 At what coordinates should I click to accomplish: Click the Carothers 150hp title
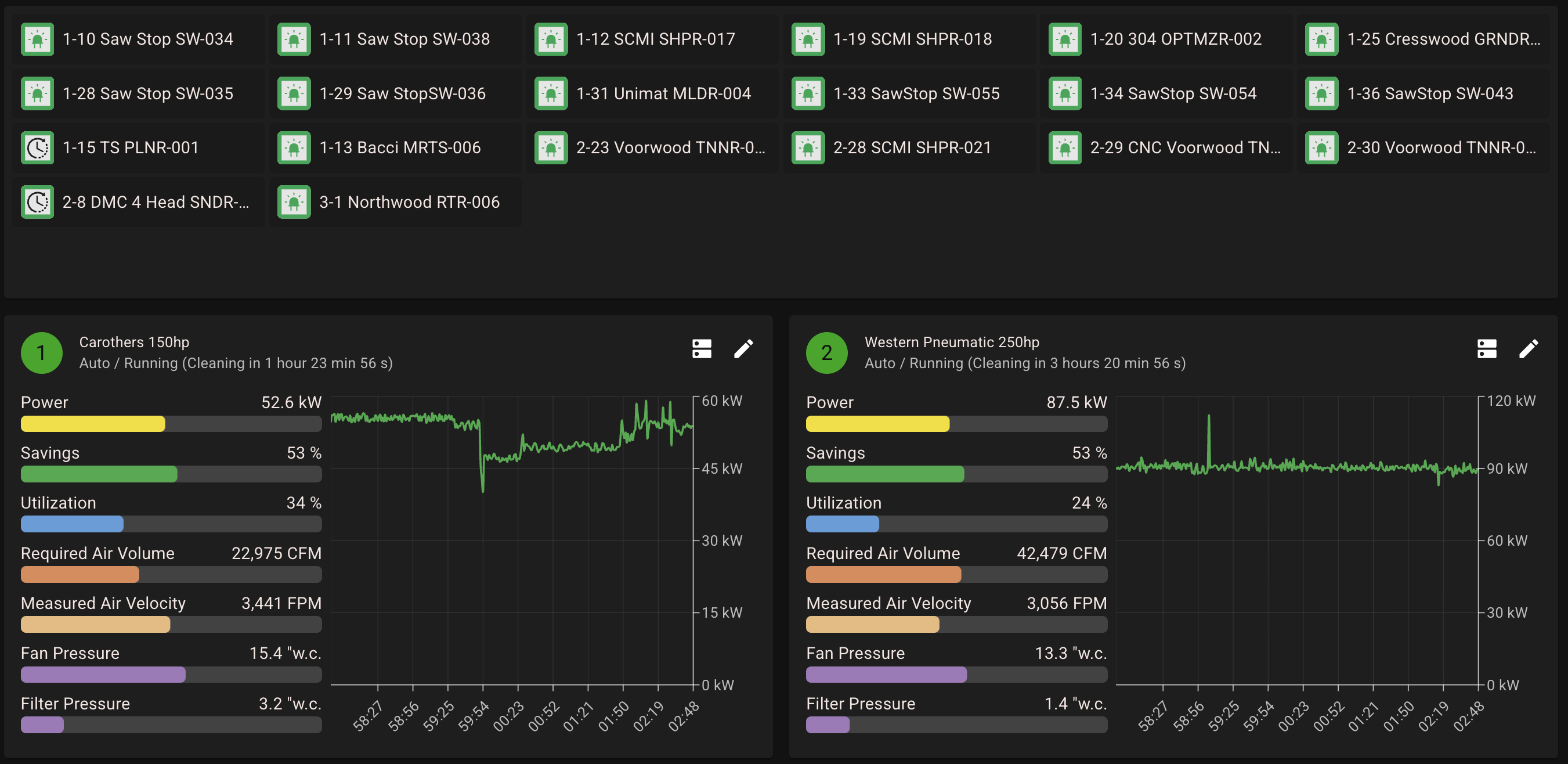134,342
